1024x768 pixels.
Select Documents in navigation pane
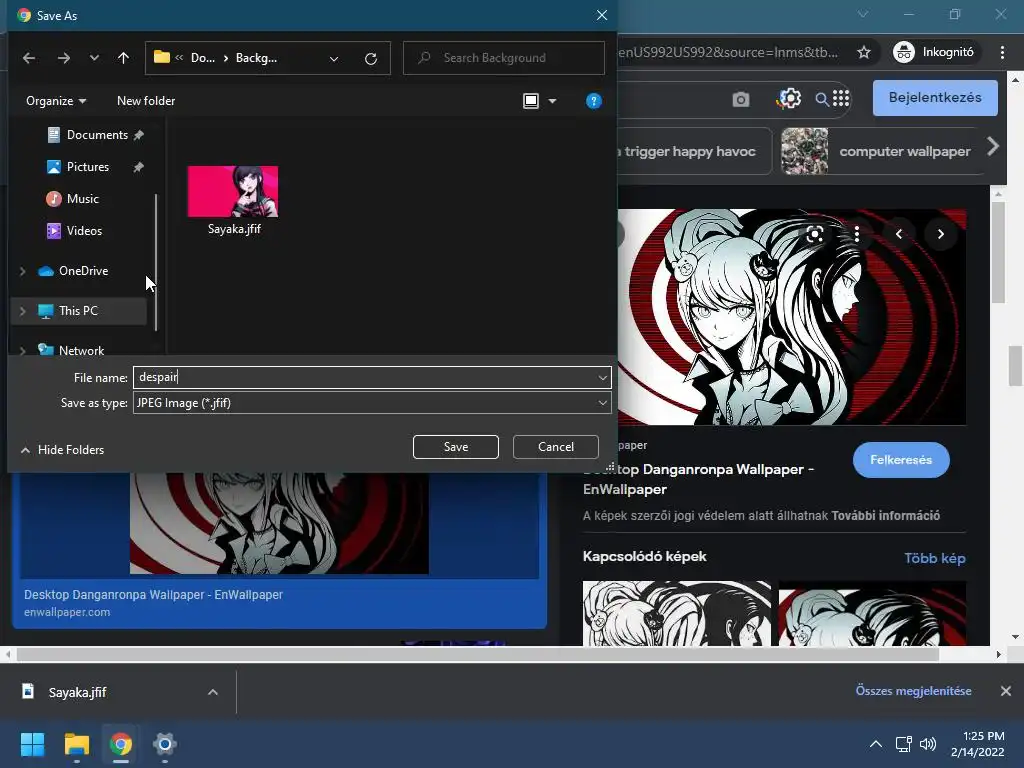click(x=96, y=135)
